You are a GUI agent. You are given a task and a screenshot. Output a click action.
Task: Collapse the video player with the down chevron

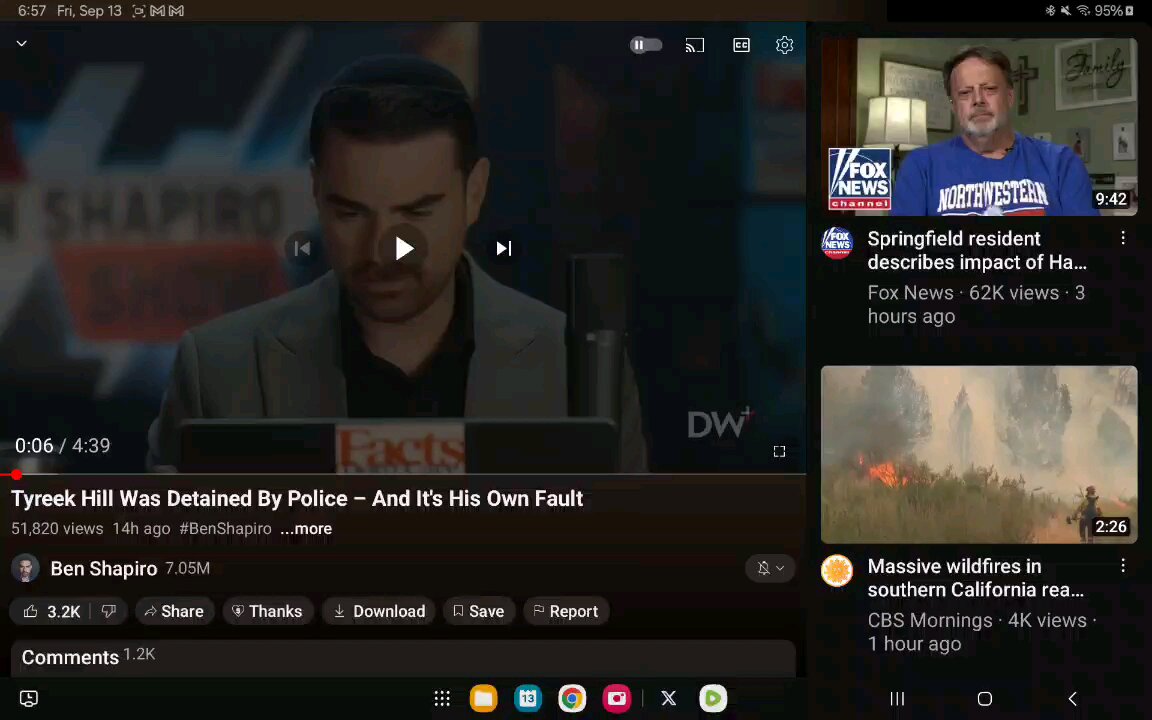tap(22, 43)
